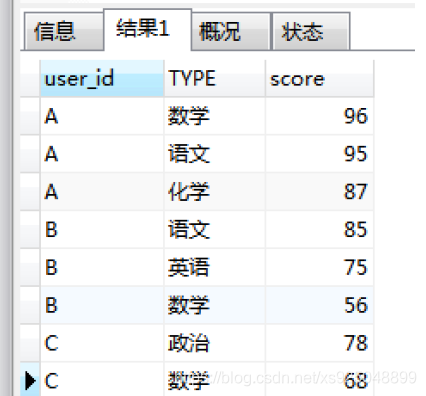Select 语文 cell in the row scoring 95

pos(215,154)
